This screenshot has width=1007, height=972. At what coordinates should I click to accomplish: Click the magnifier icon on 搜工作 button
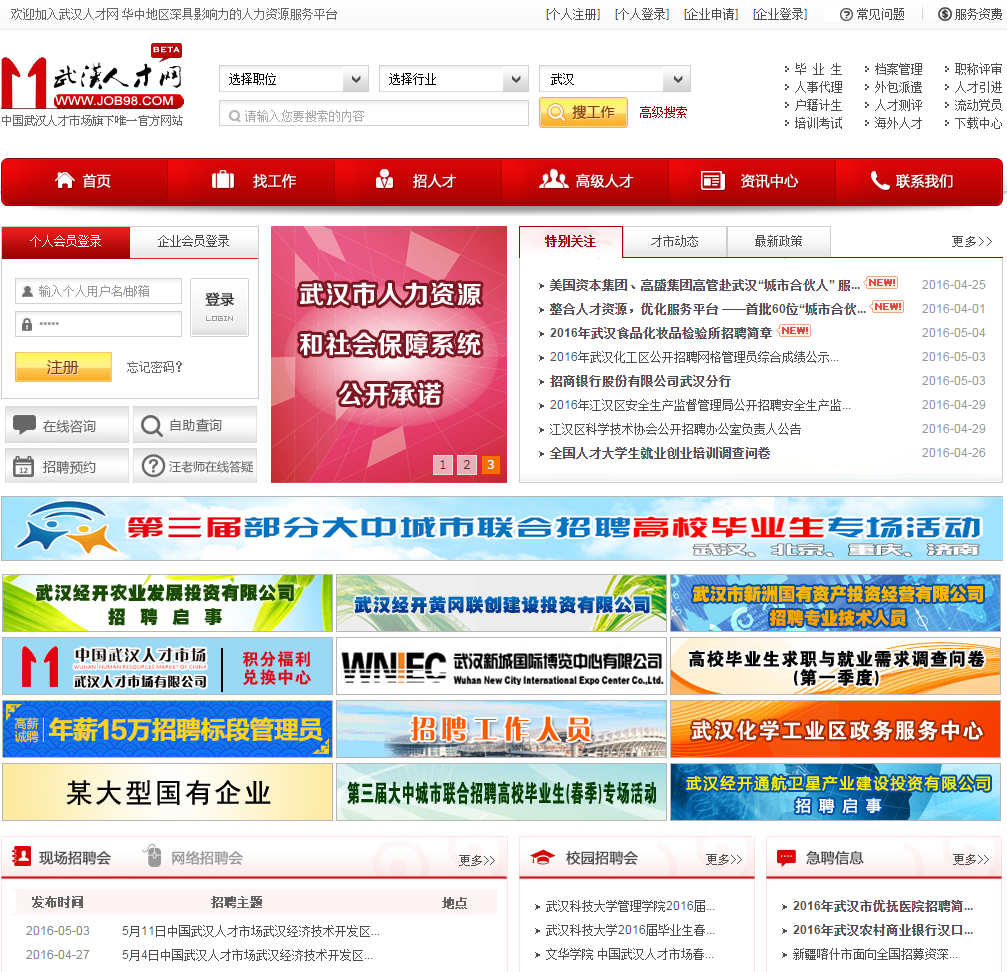556,112
